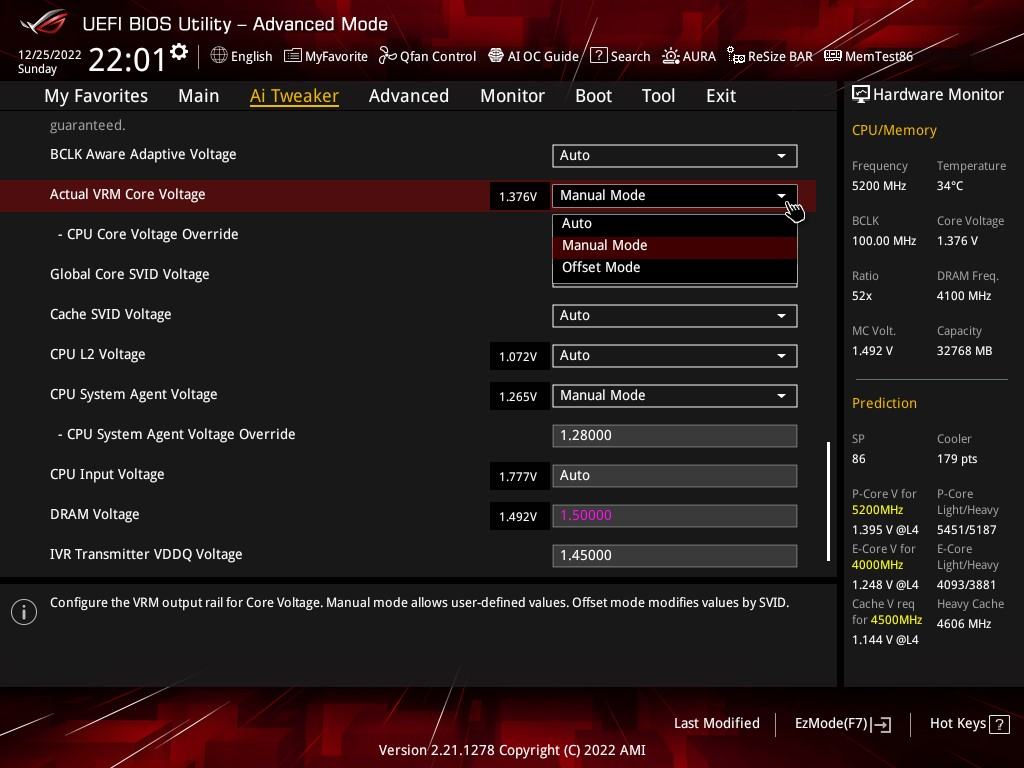Screen dimensions: 1024x768
Task: Choose Offset Mode in dropdown list
Action: point(675,268)
